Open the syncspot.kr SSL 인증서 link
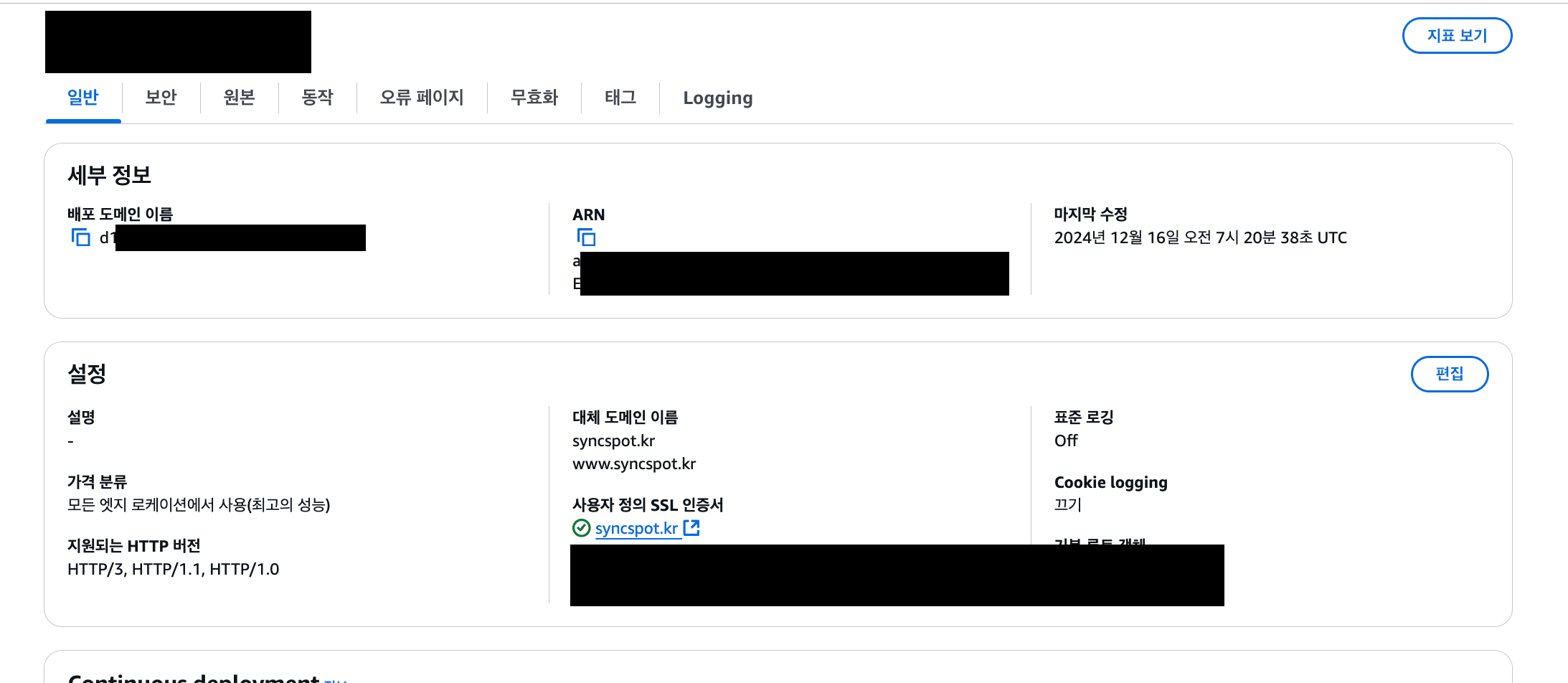Viewport: 1568px width, 683px height. coord(637,528)
